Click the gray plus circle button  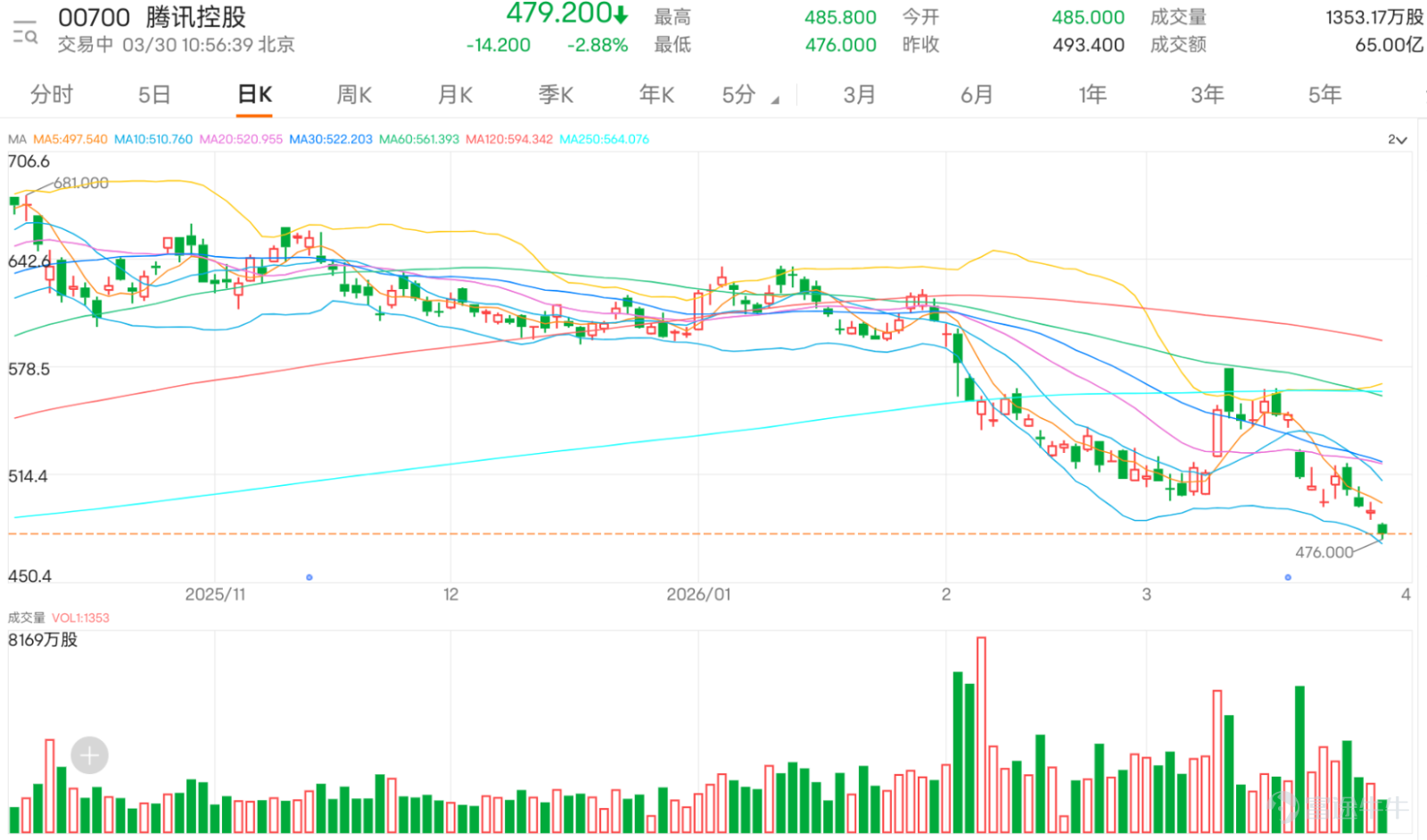[x=89, y=756]
